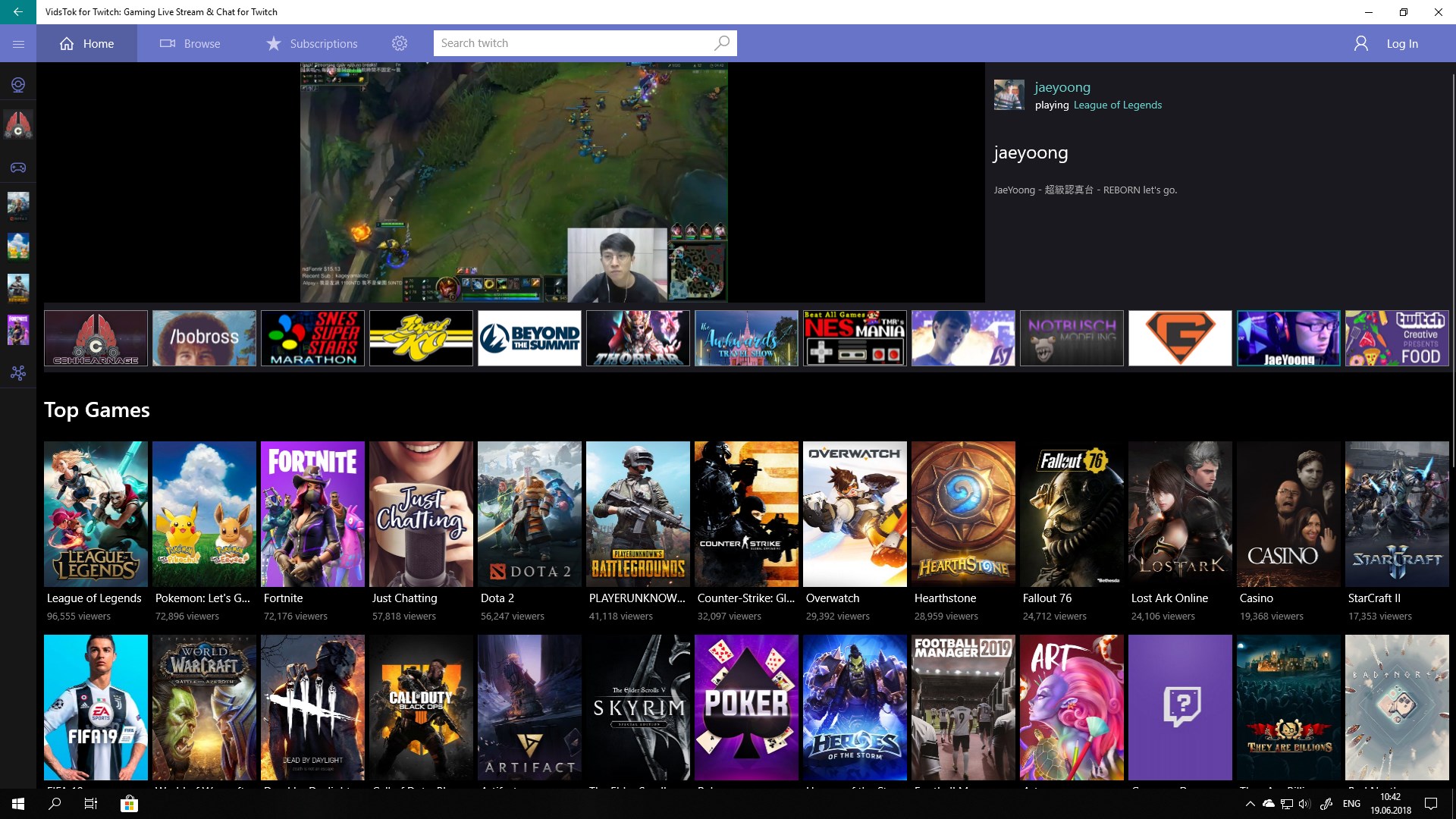Open Windows Task View in taskbar
The height and width of the screenshot is (819, 1456).
pyautogui.click(x=91, y=804)
